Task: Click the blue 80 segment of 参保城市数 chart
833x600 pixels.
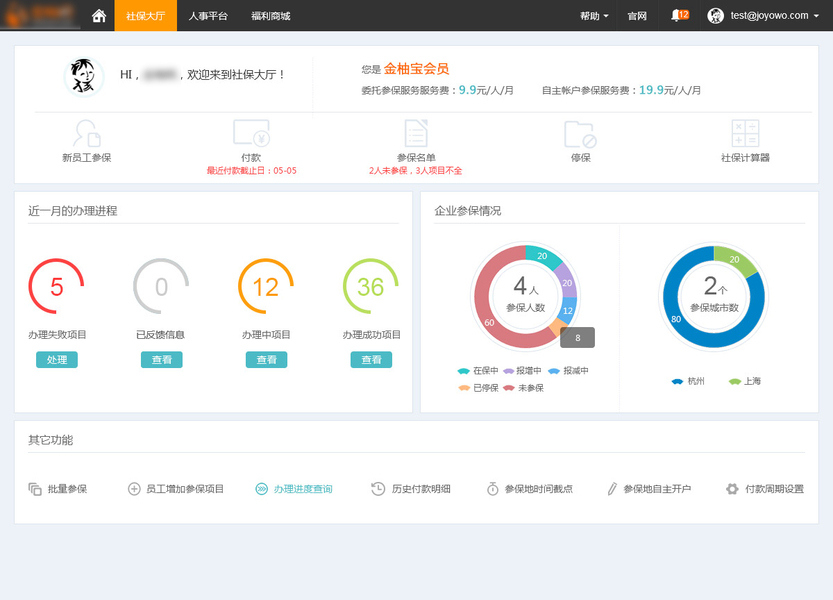Action: pos(676,319)
